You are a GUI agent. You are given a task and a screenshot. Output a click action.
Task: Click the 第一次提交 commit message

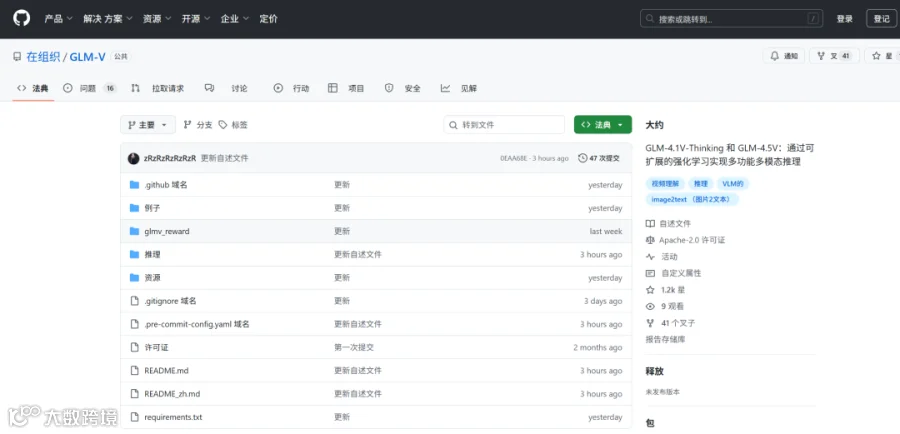(354, 347)
